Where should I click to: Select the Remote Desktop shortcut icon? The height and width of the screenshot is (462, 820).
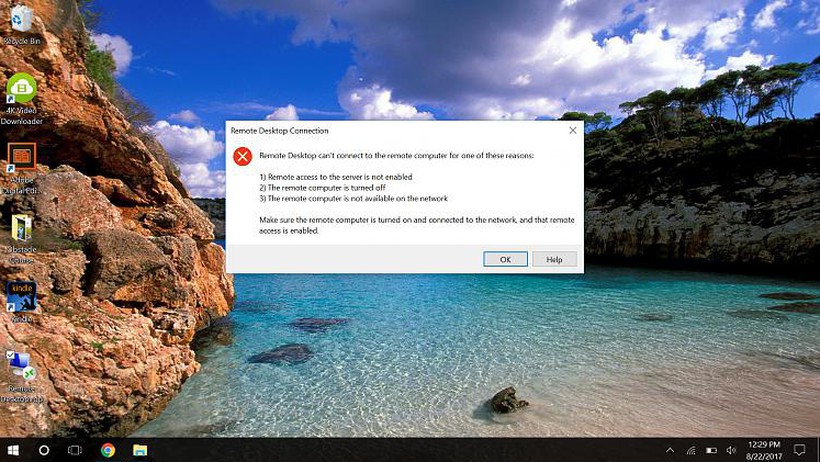tap(21, 377)
